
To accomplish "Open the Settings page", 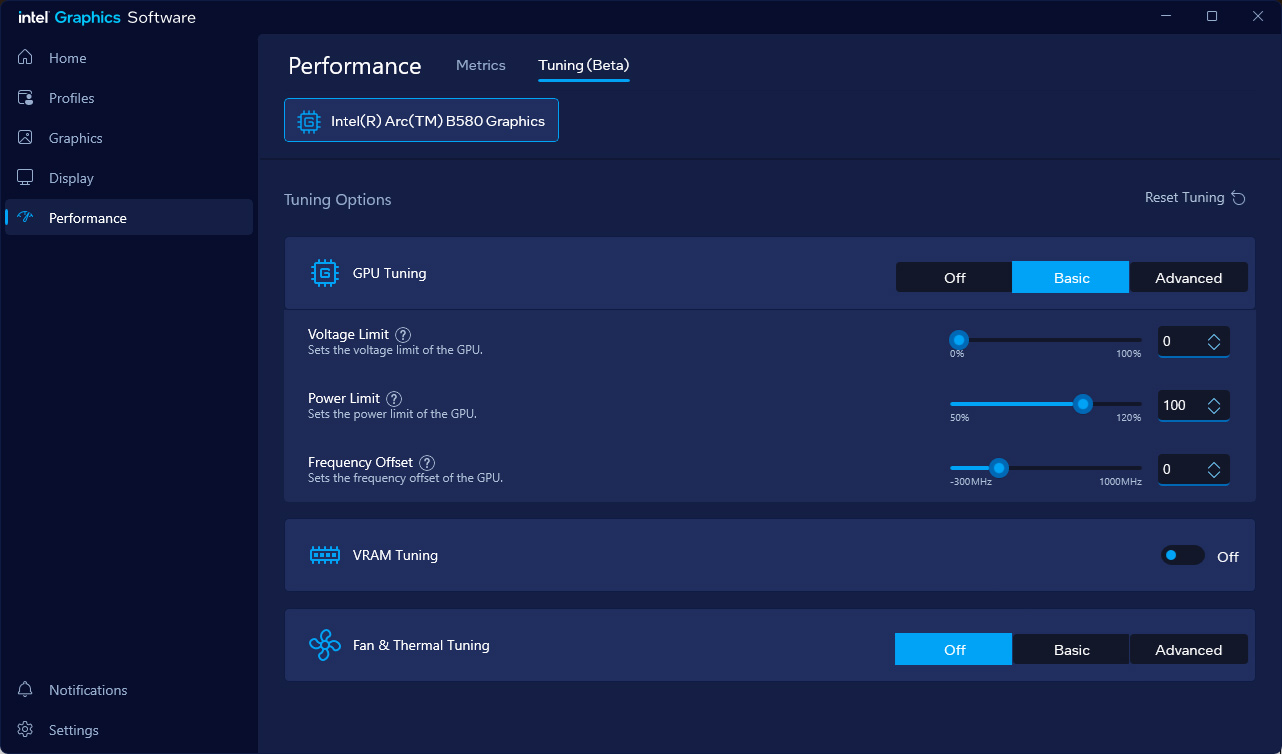I will pos(129,730).
